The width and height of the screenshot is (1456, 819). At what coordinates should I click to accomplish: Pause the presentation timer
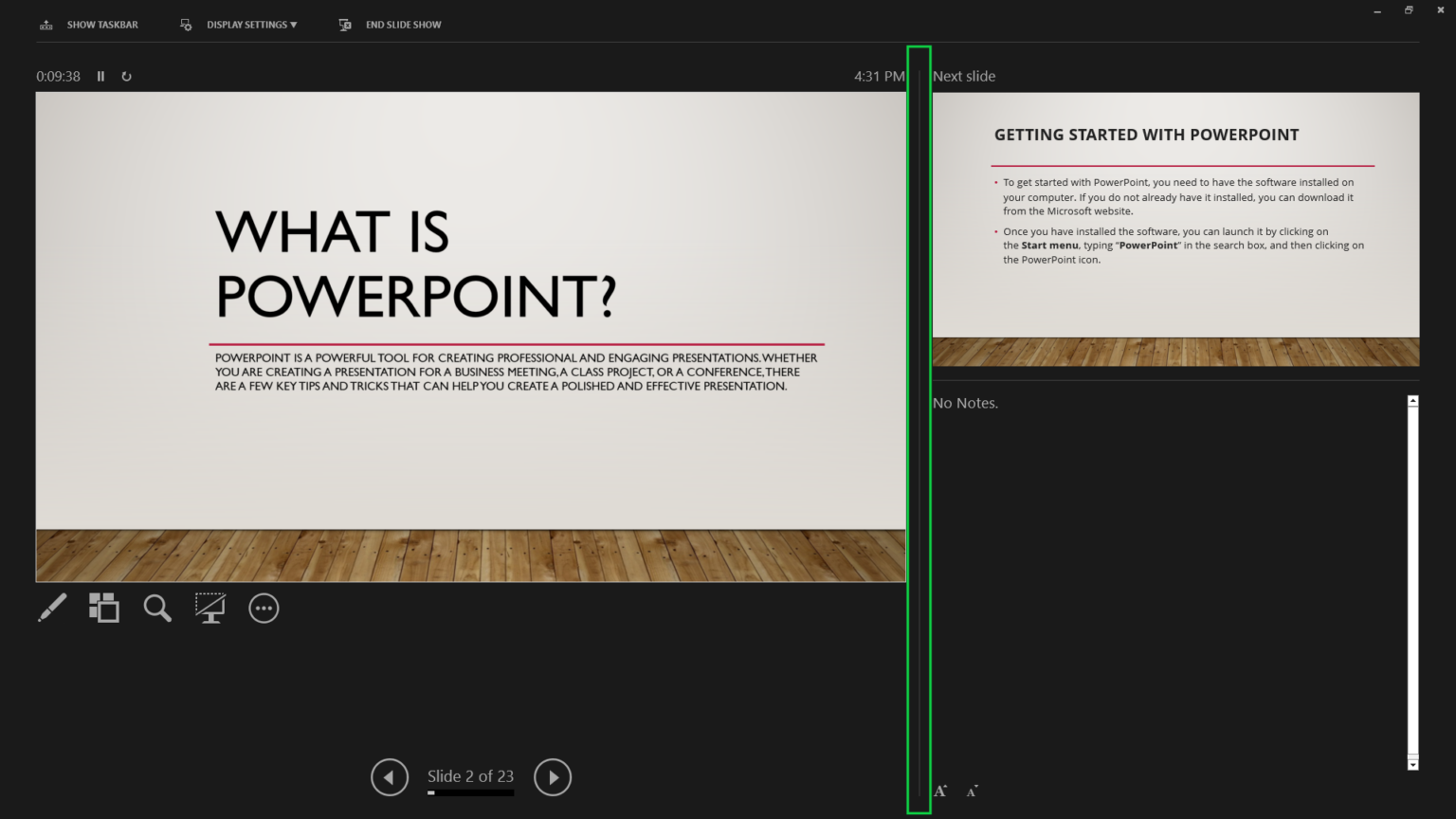(x=100, y=76)
